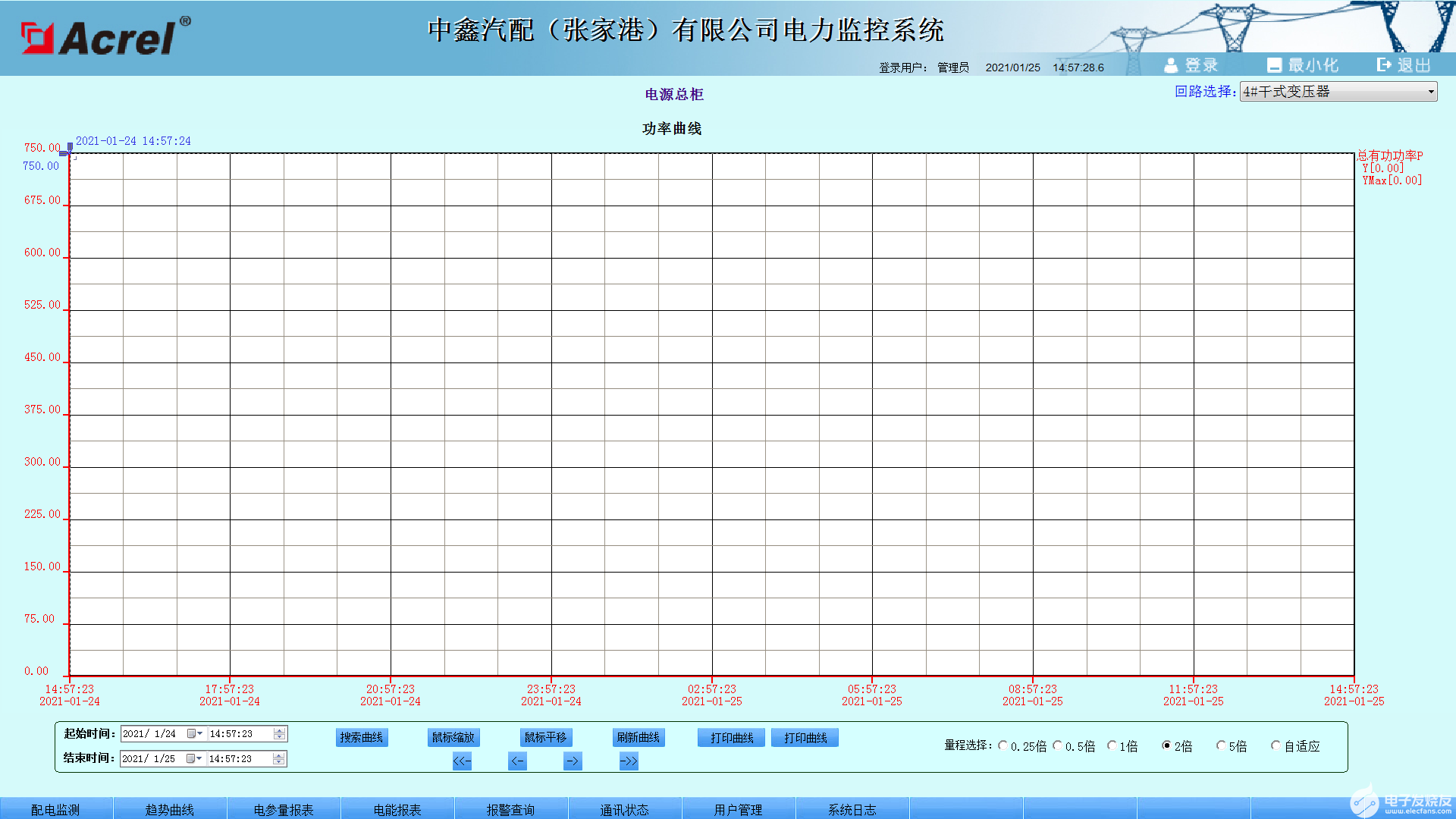Jump far back with <<- arrow

pos(462,761)
